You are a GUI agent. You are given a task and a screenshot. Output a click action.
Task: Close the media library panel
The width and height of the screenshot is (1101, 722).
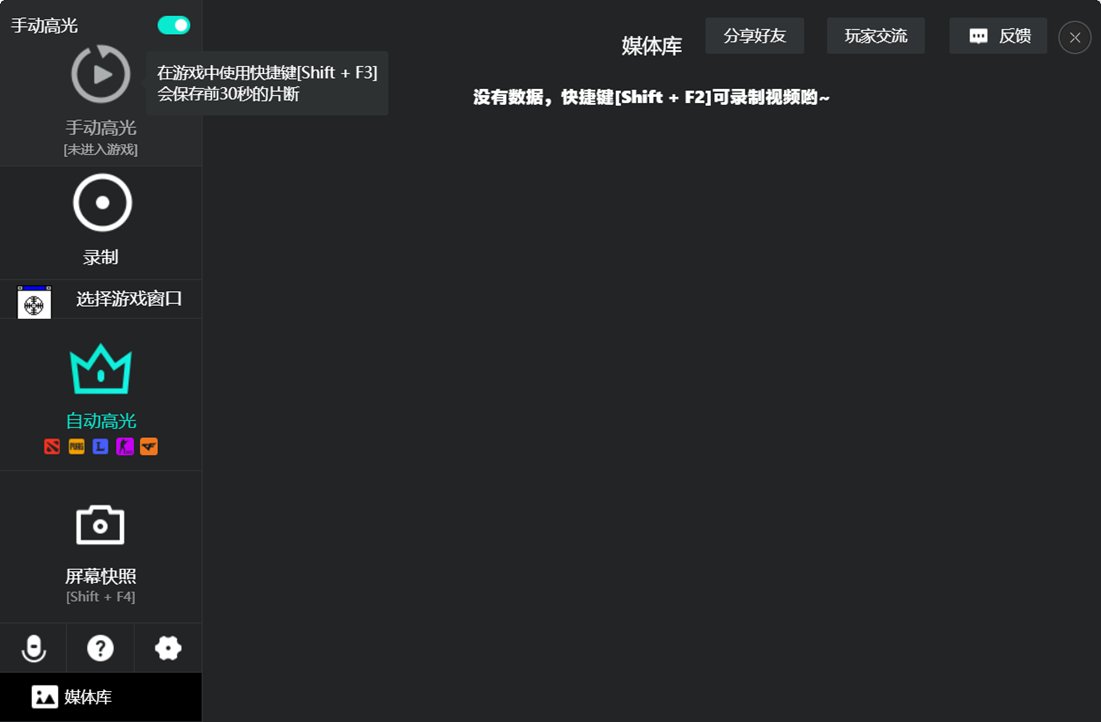tap(1075, 38)
